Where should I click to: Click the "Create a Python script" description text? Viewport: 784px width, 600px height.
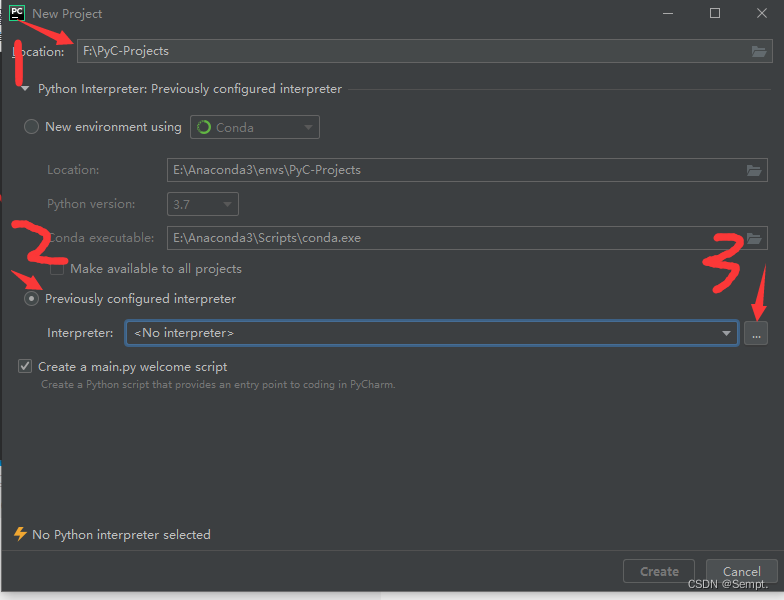click(218, 384)
